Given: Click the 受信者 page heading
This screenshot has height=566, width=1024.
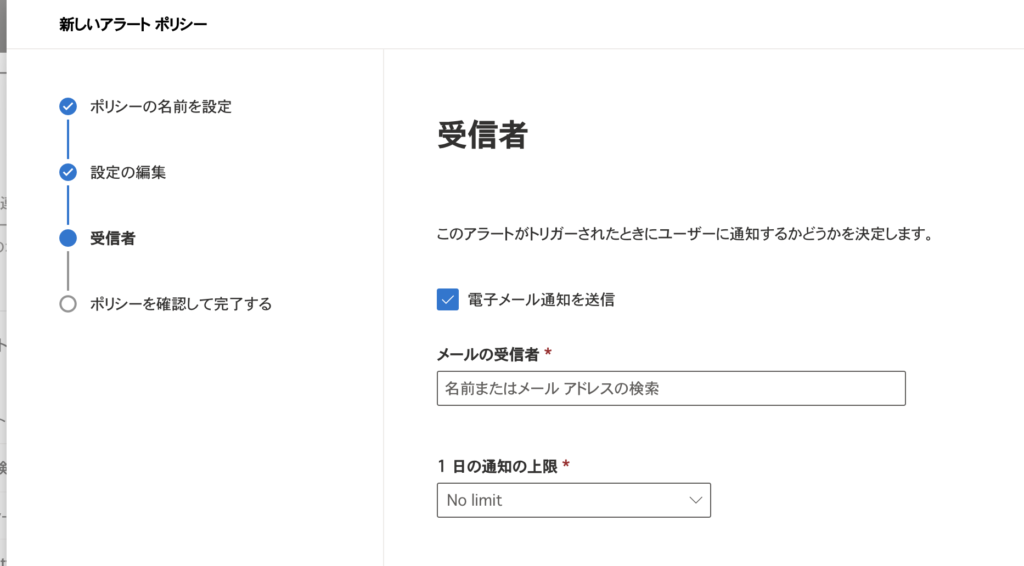Looking at the screenshot, I should (483, 135).
